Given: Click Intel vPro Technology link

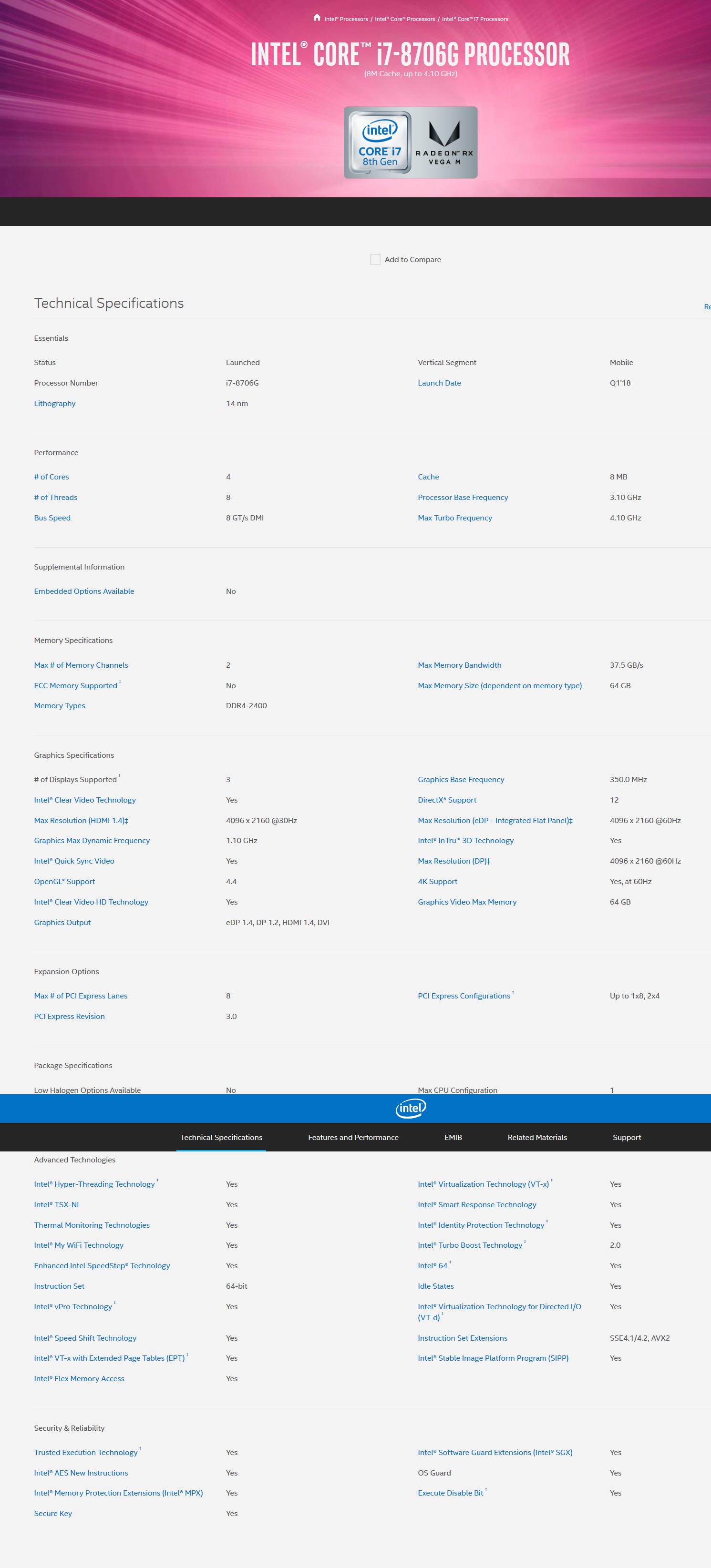Looking at the screenshot, I should (73, 1306).
